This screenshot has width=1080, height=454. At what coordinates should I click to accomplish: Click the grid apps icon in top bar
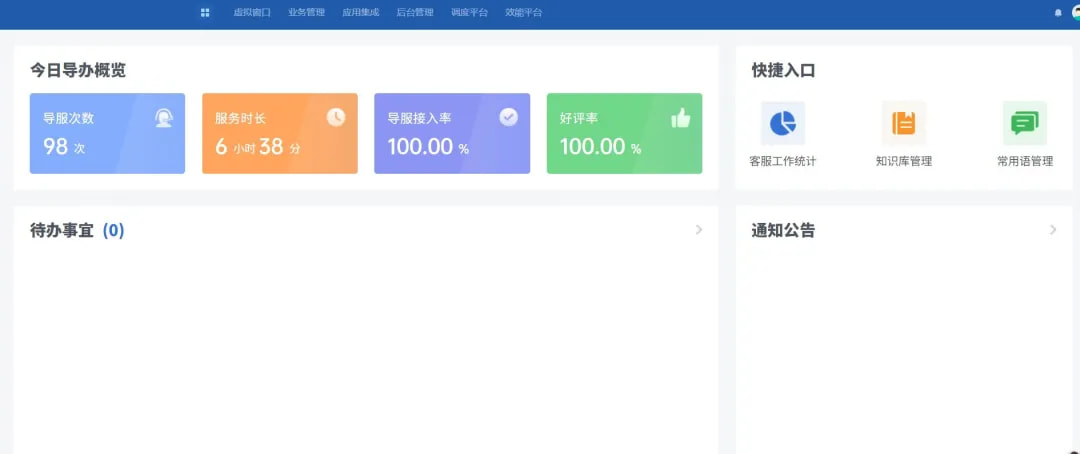[x=205, y=13]
